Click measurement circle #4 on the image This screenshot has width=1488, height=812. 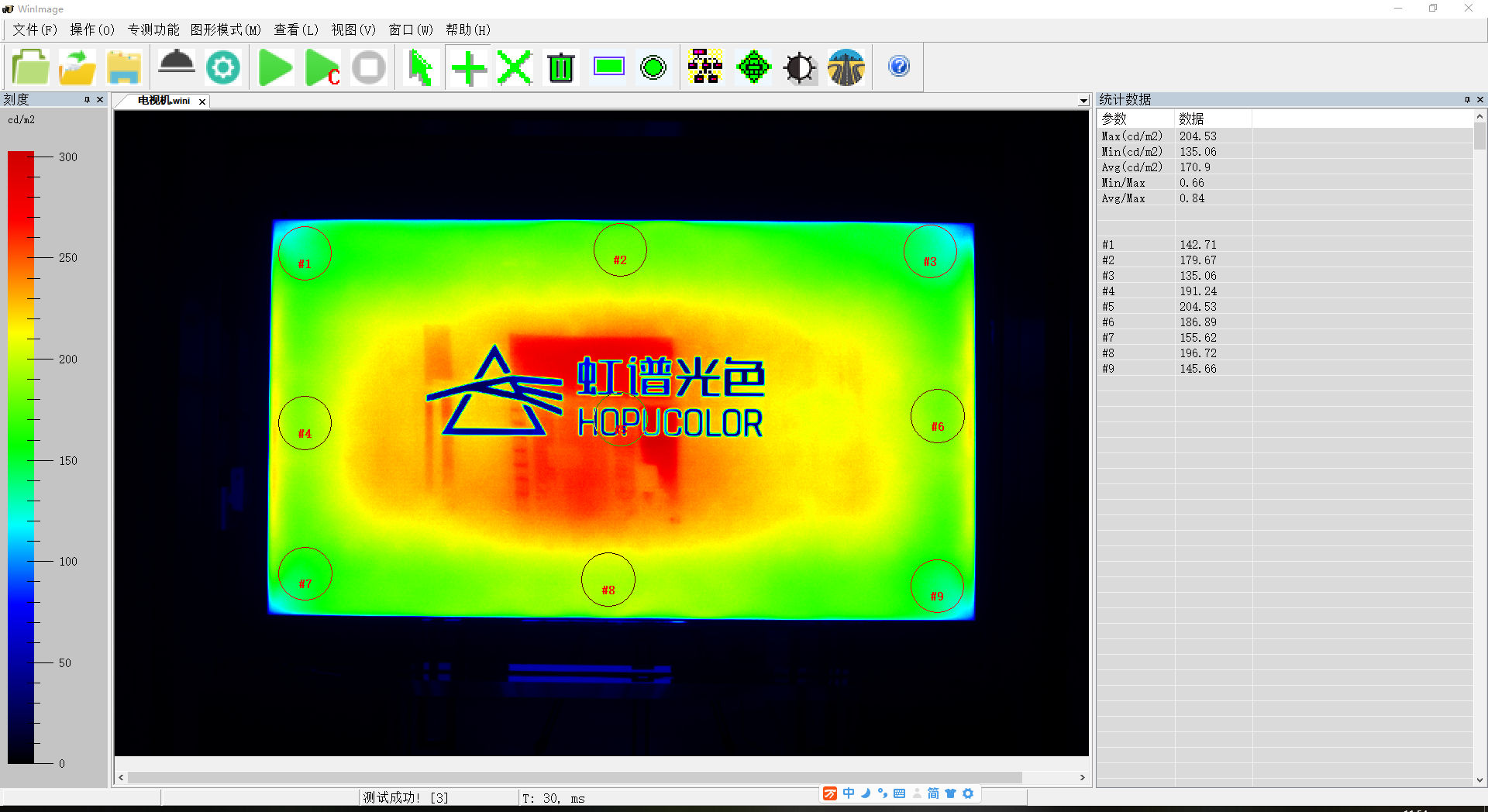coord(305,423)
